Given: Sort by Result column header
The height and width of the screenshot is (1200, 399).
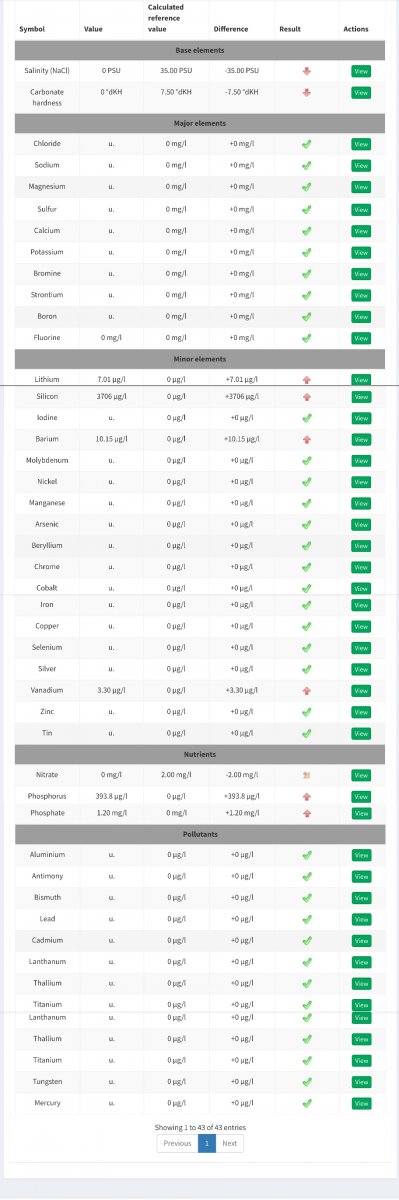Looking at the screenshot, I should tap(291, 29).
